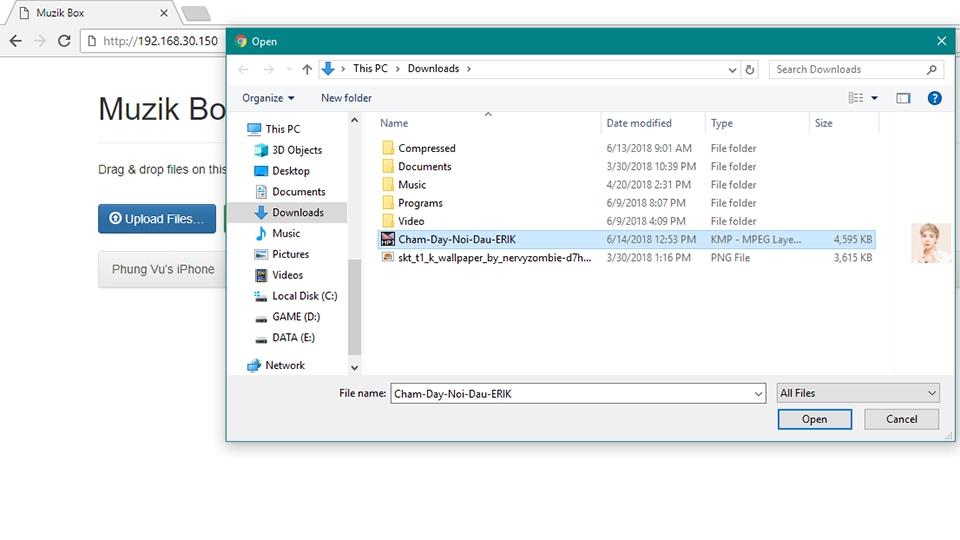Sort files by Date modified column
Viewport: 960px width, 540px height.
[639, 123]
